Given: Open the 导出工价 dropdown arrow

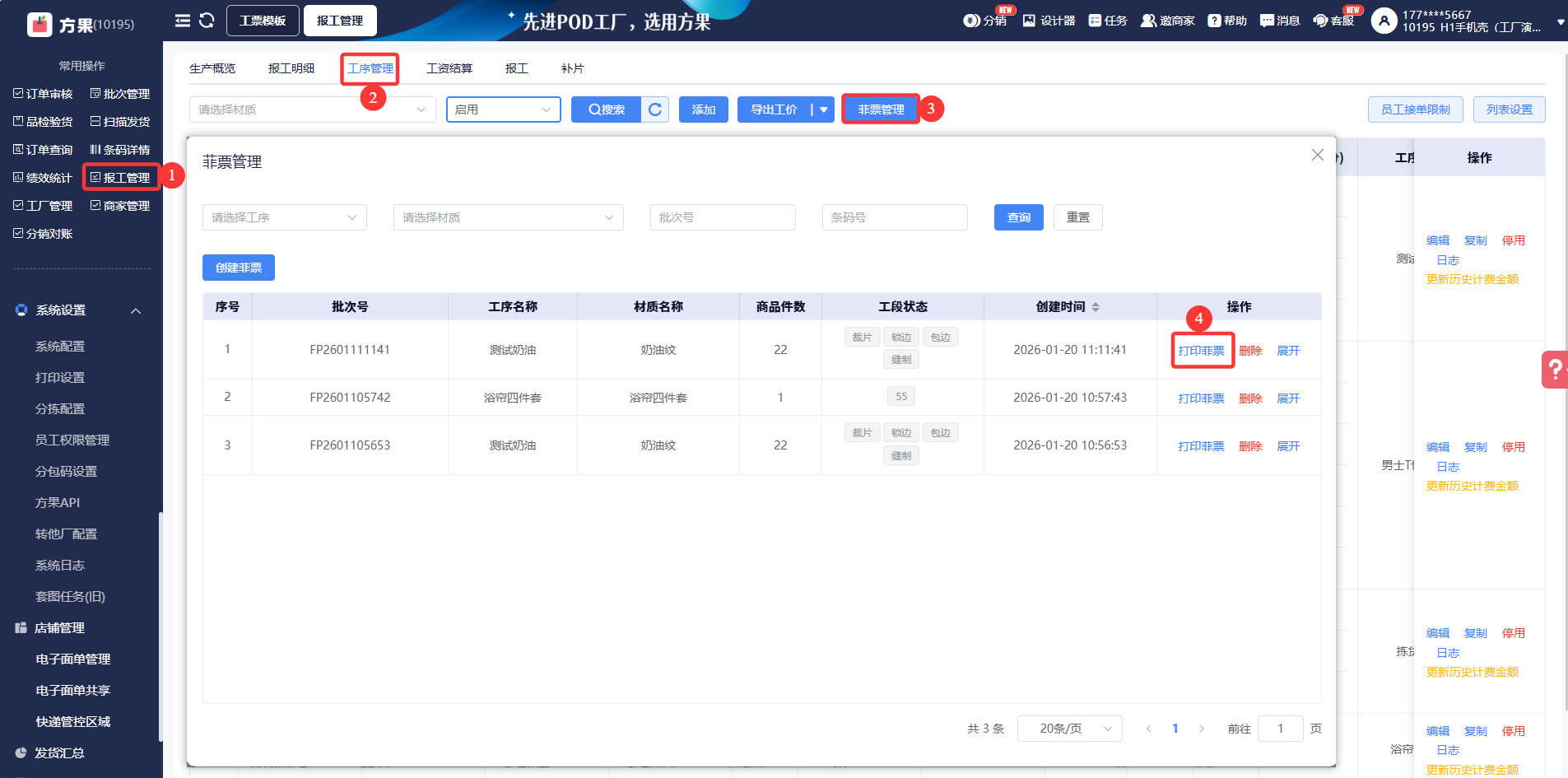Looking at the screenshot, I should (x=823, y=109).
